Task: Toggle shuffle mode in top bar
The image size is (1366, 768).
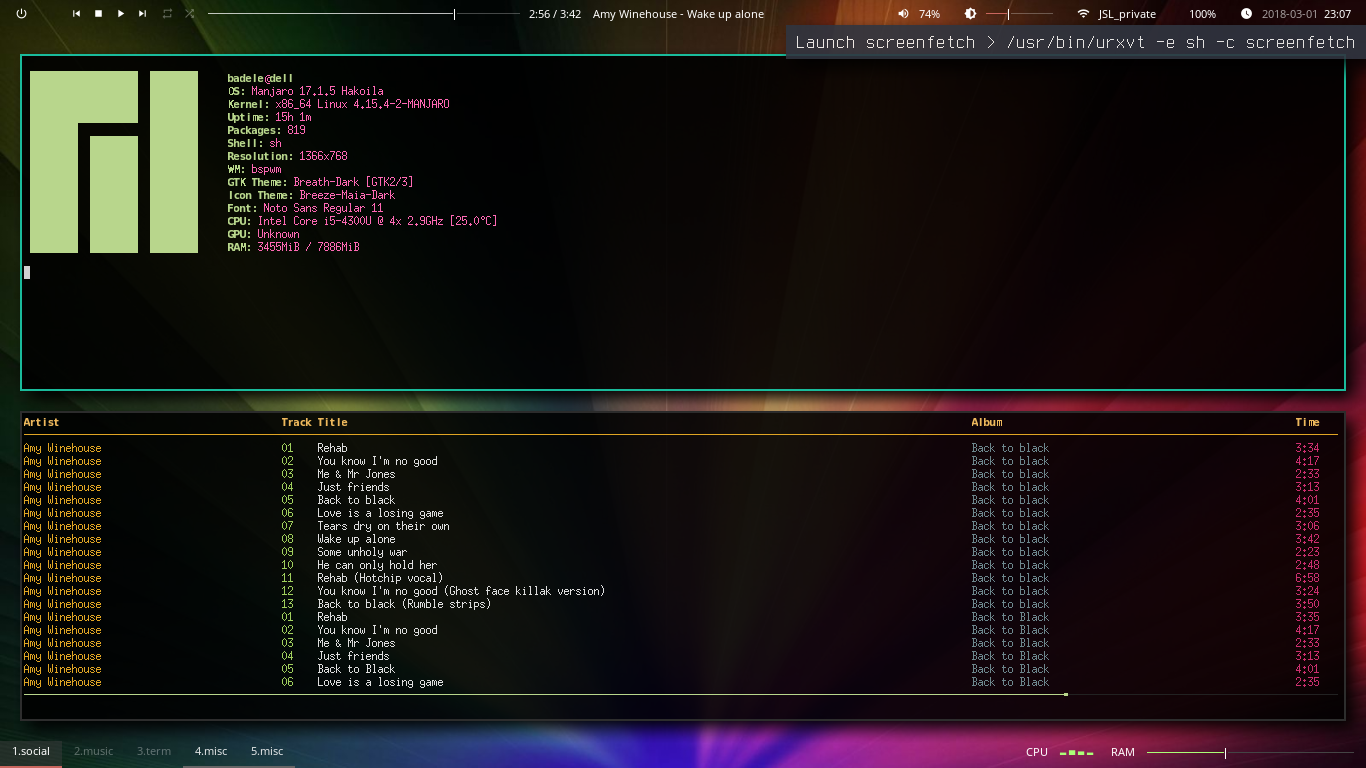Action: pyautogui.click(x=189, y=14)
